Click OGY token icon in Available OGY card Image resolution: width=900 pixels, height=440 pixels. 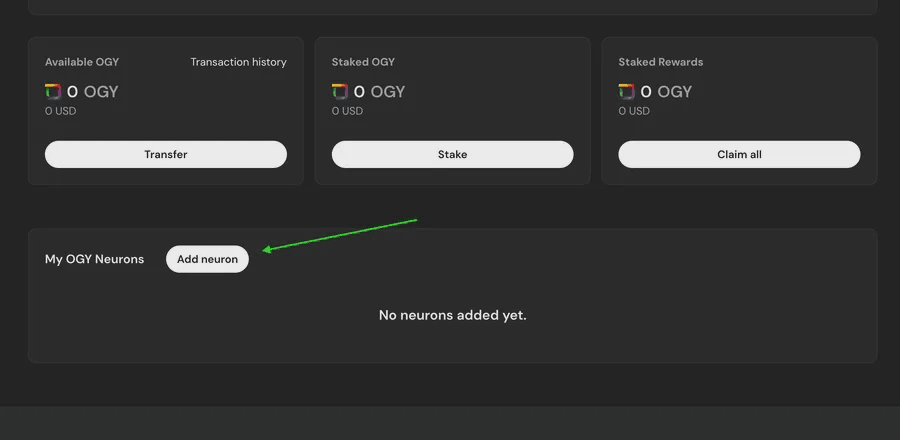[x=53, y=91]
